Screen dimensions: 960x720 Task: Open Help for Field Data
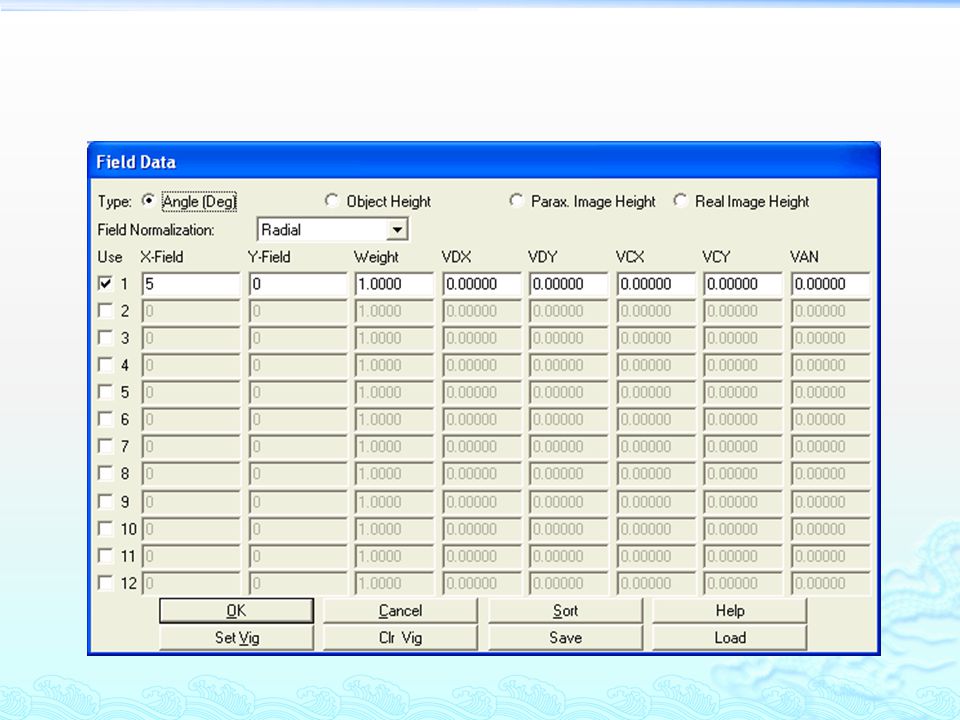(x=730, y=610)
